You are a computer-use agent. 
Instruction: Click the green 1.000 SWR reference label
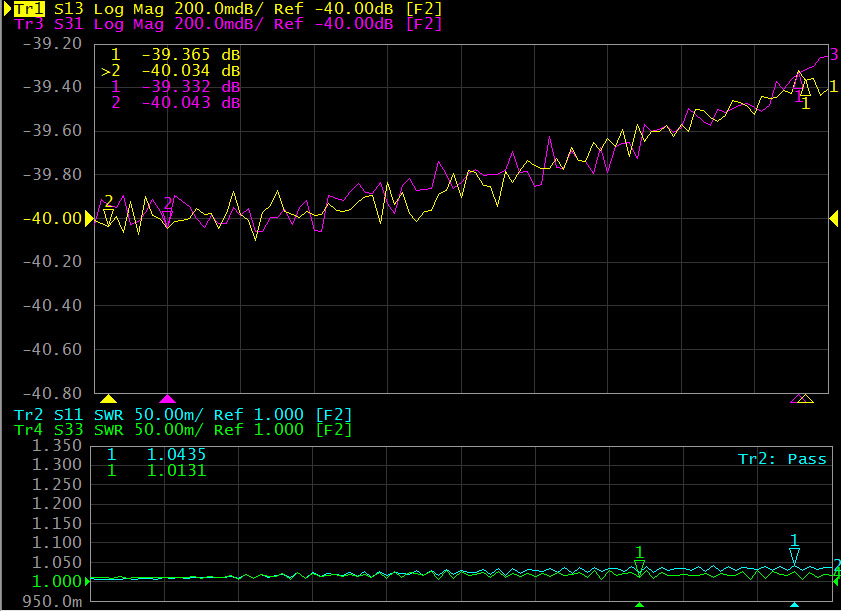point(57,582)
